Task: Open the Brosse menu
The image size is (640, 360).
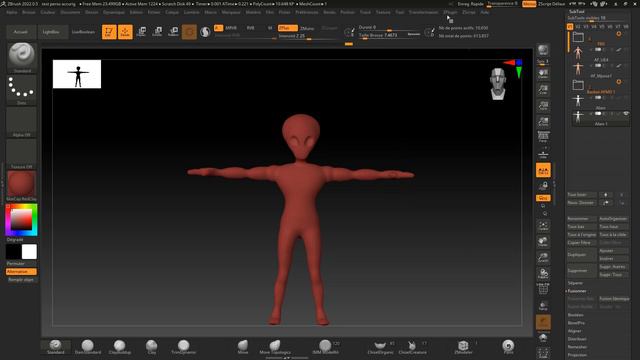Action: tap(29, 12)
